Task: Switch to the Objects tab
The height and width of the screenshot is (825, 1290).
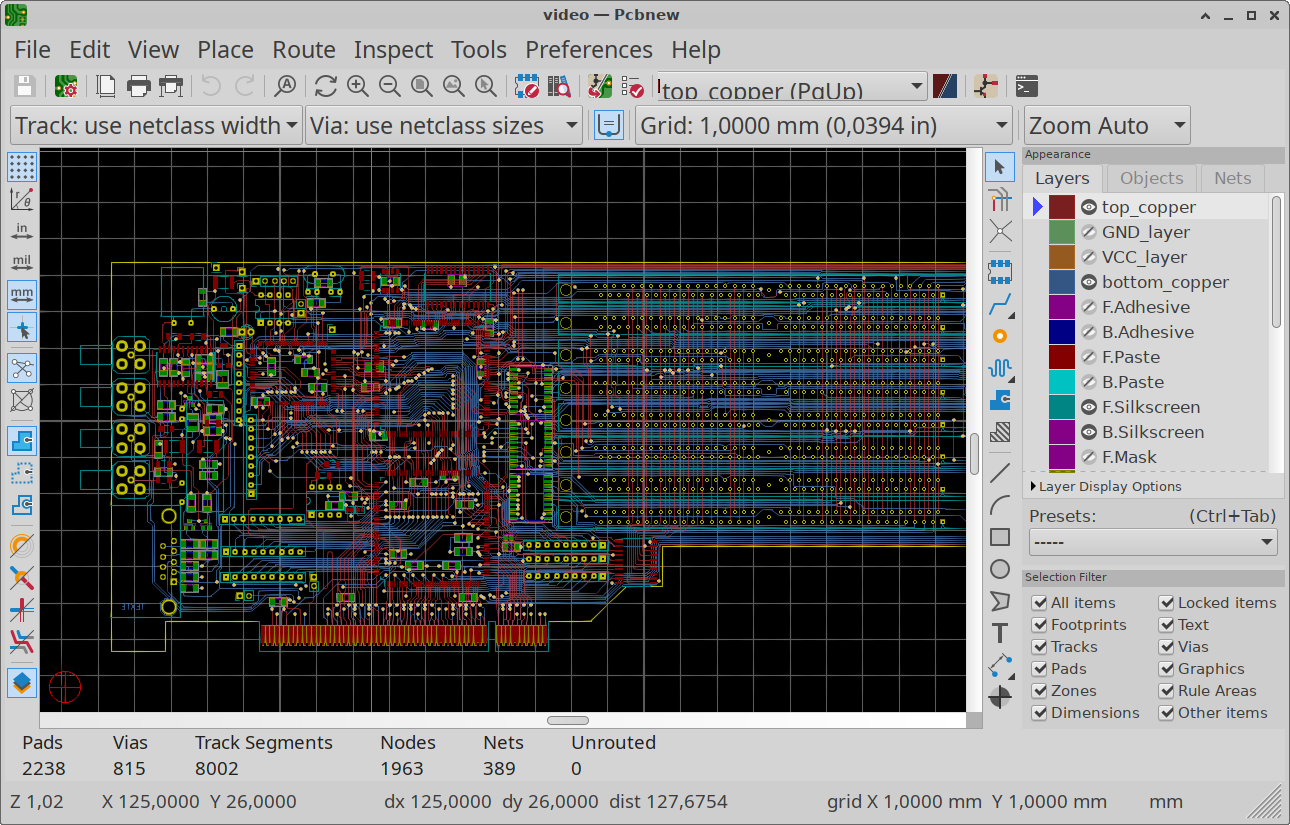Action: (1151, 178)
